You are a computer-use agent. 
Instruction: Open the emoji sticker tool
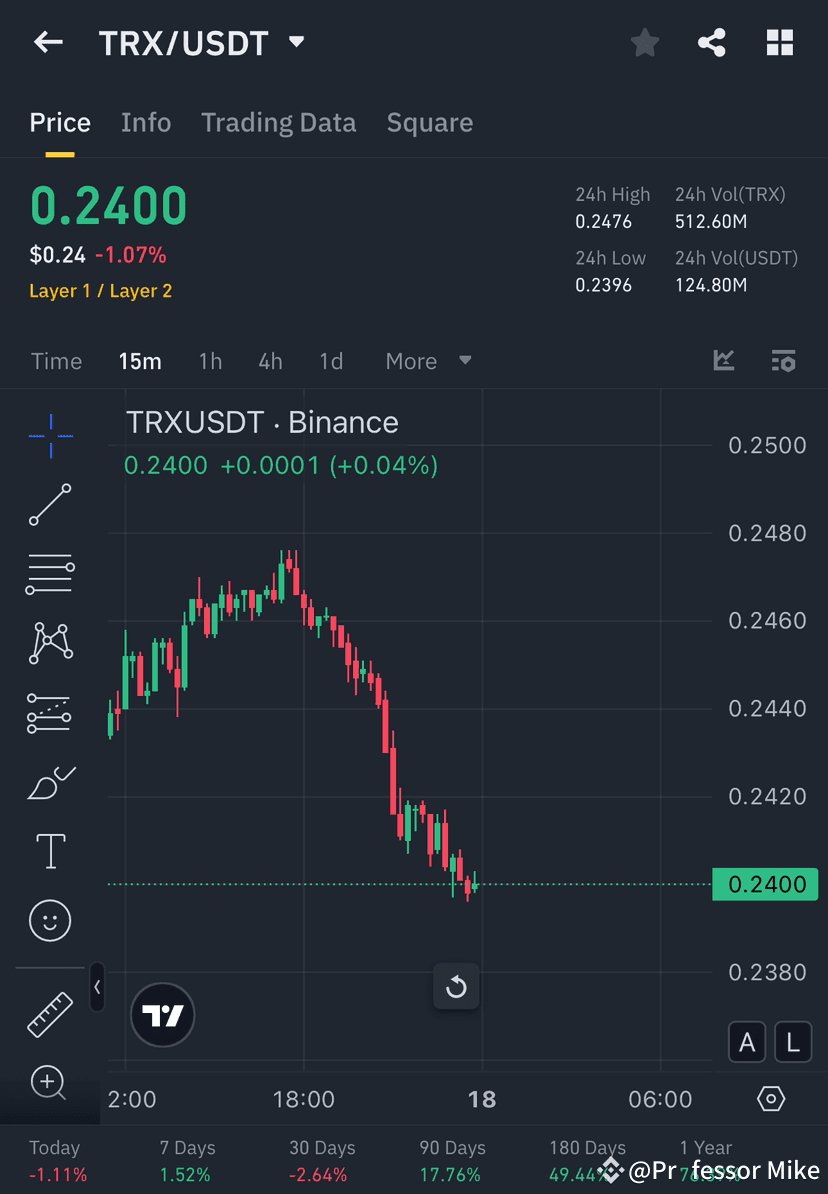[x=50, y=920]
